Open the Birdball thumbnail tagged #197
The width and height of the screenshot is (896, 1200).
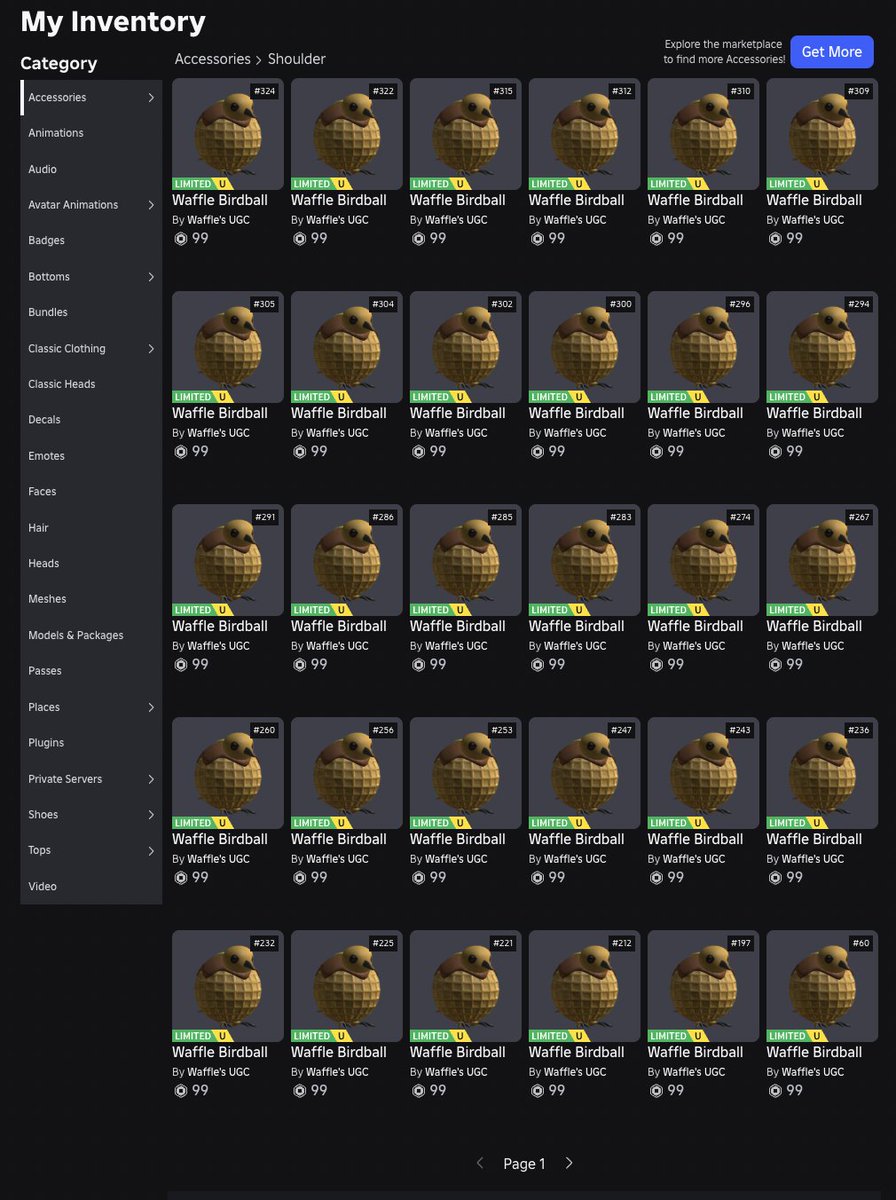pyautogui.click(x=704, y=986)
